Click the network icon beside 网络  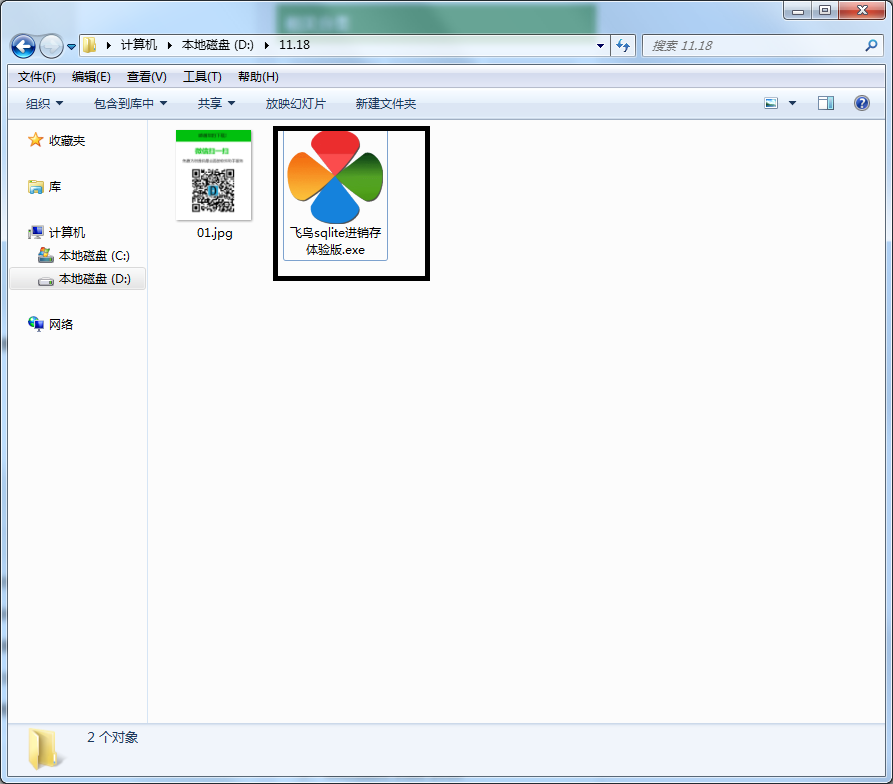pos(35,324)
